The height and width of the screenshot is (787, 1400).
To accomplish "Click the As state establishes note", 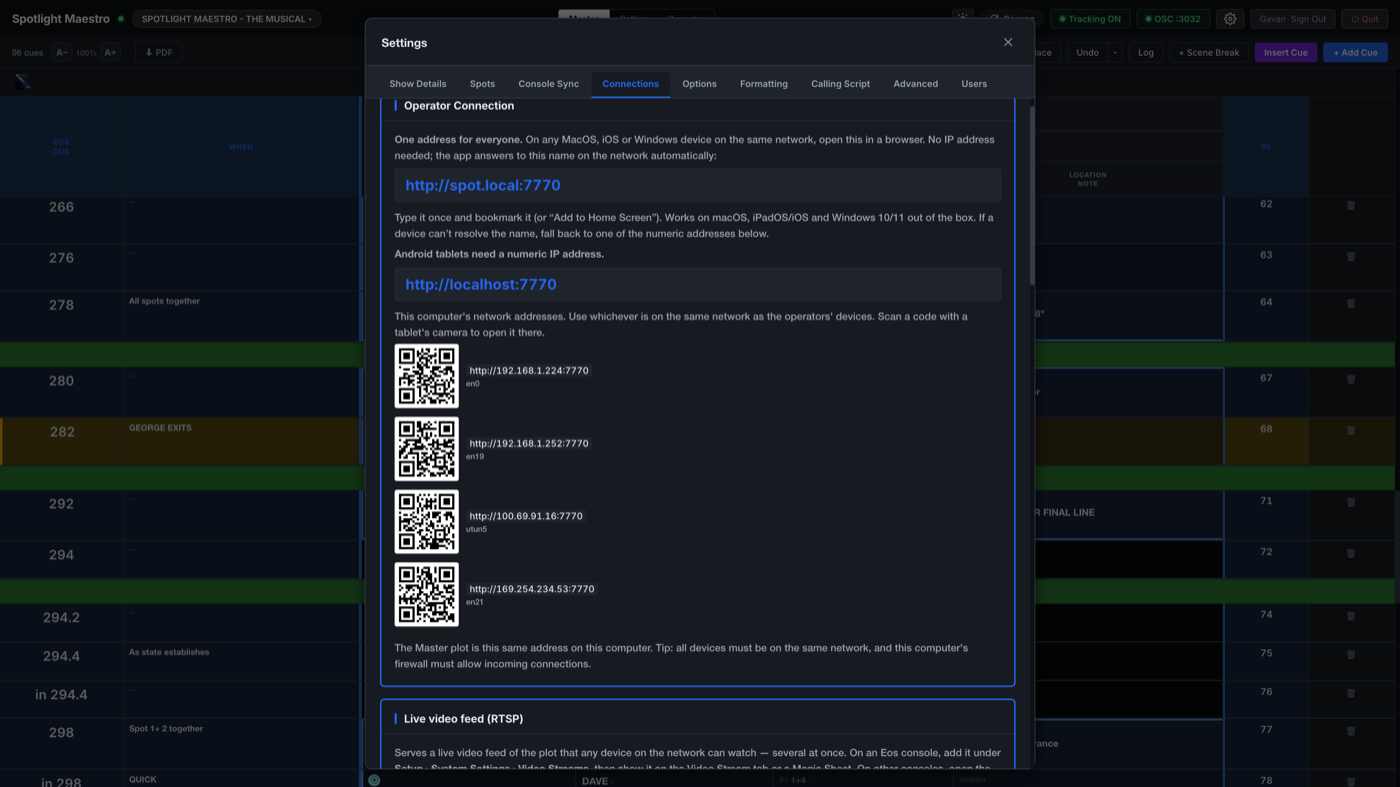I will 169,652.
